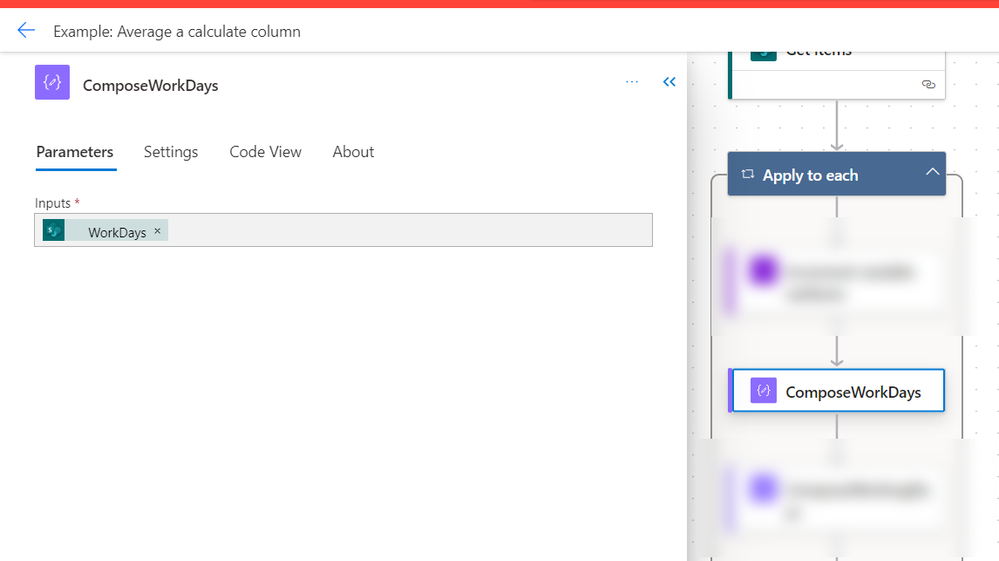999x561 pixels.
Task: Switch to the Settings tab
Action: coord(171,152)
